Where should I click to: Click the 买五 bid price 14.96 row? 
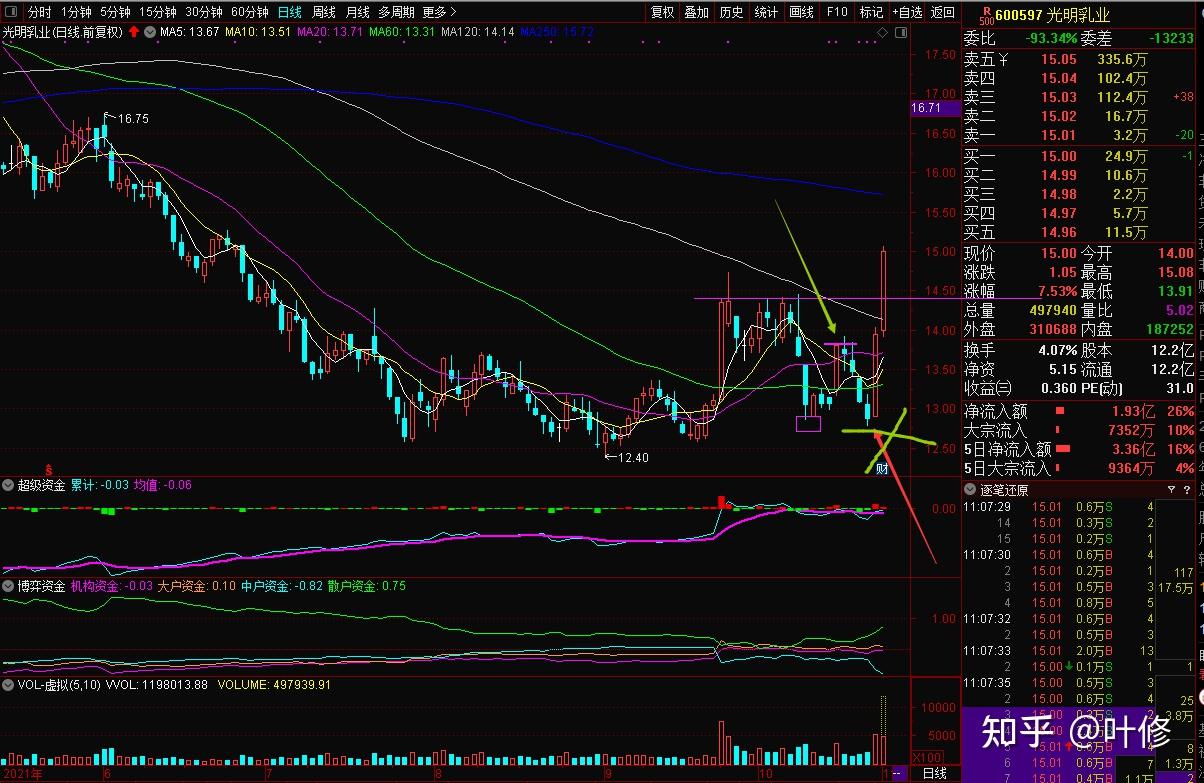(x=1080, y=232)
